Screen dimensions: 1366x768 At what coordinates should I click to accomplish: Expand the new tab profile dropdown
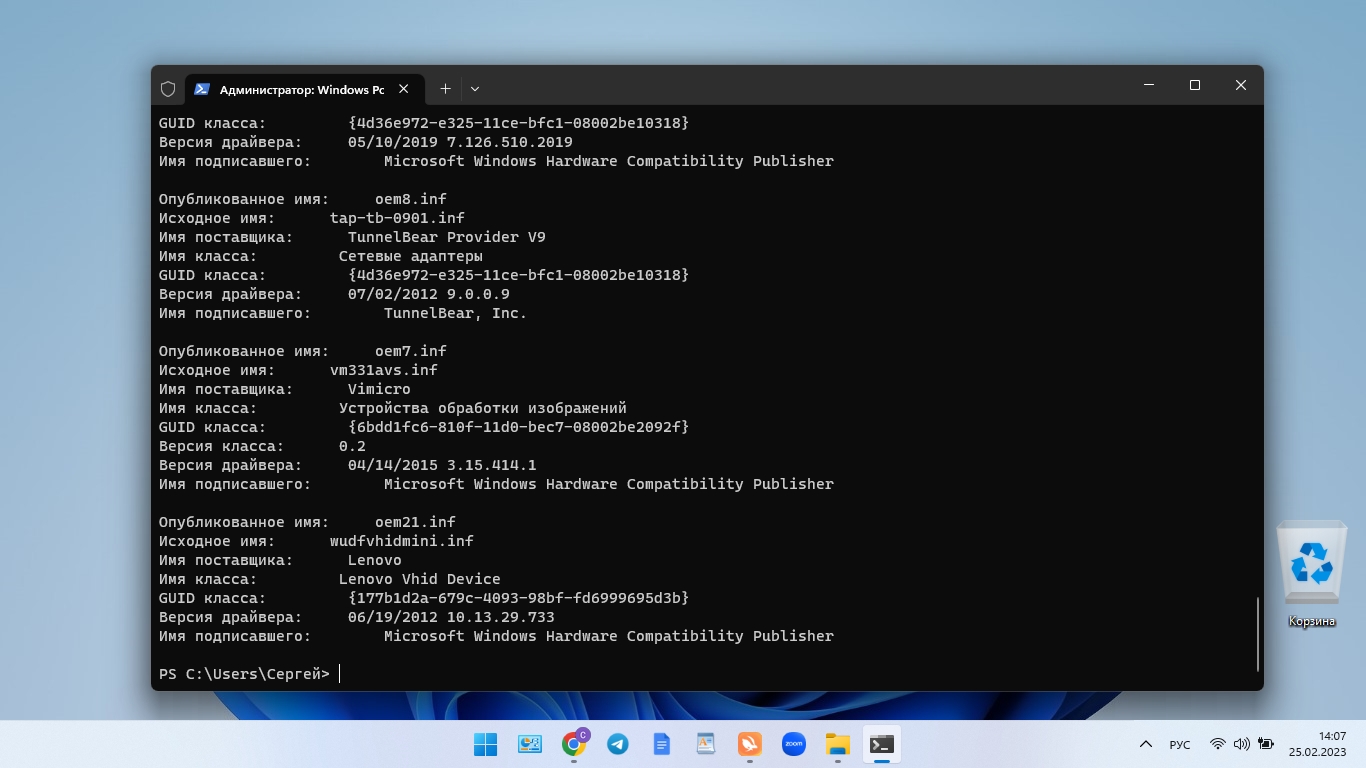pyautogui.click(x=475, y=89)
